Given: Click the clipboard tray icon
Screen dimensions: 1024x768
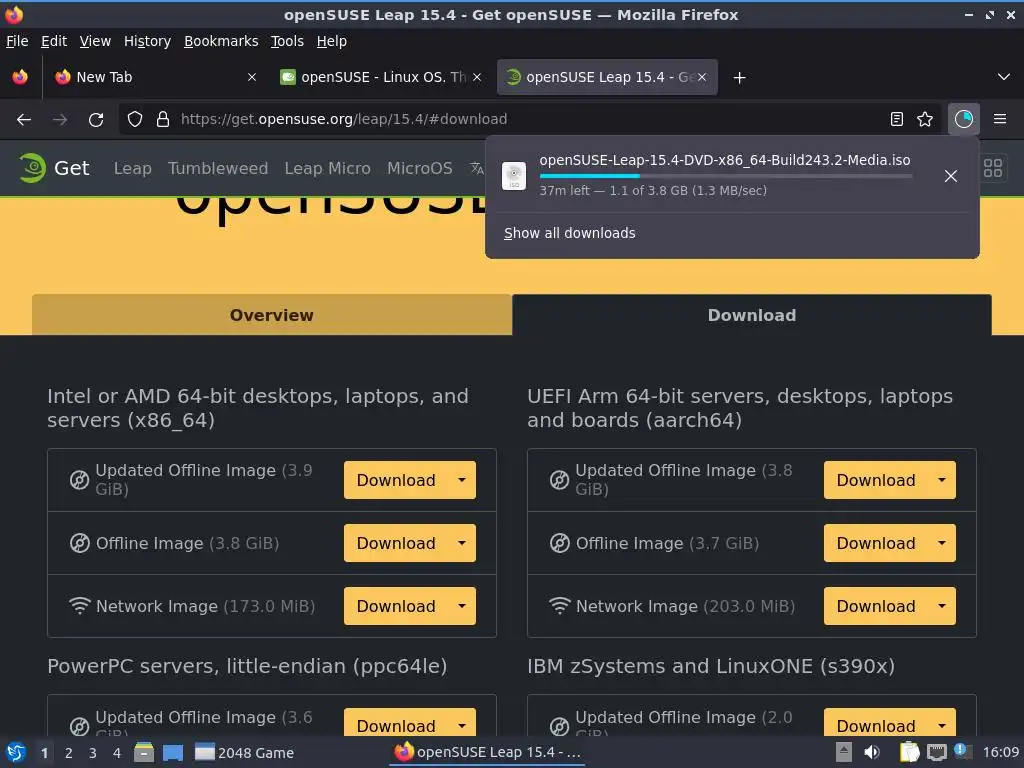Looking at the screenshot, I should pos(909,752).
